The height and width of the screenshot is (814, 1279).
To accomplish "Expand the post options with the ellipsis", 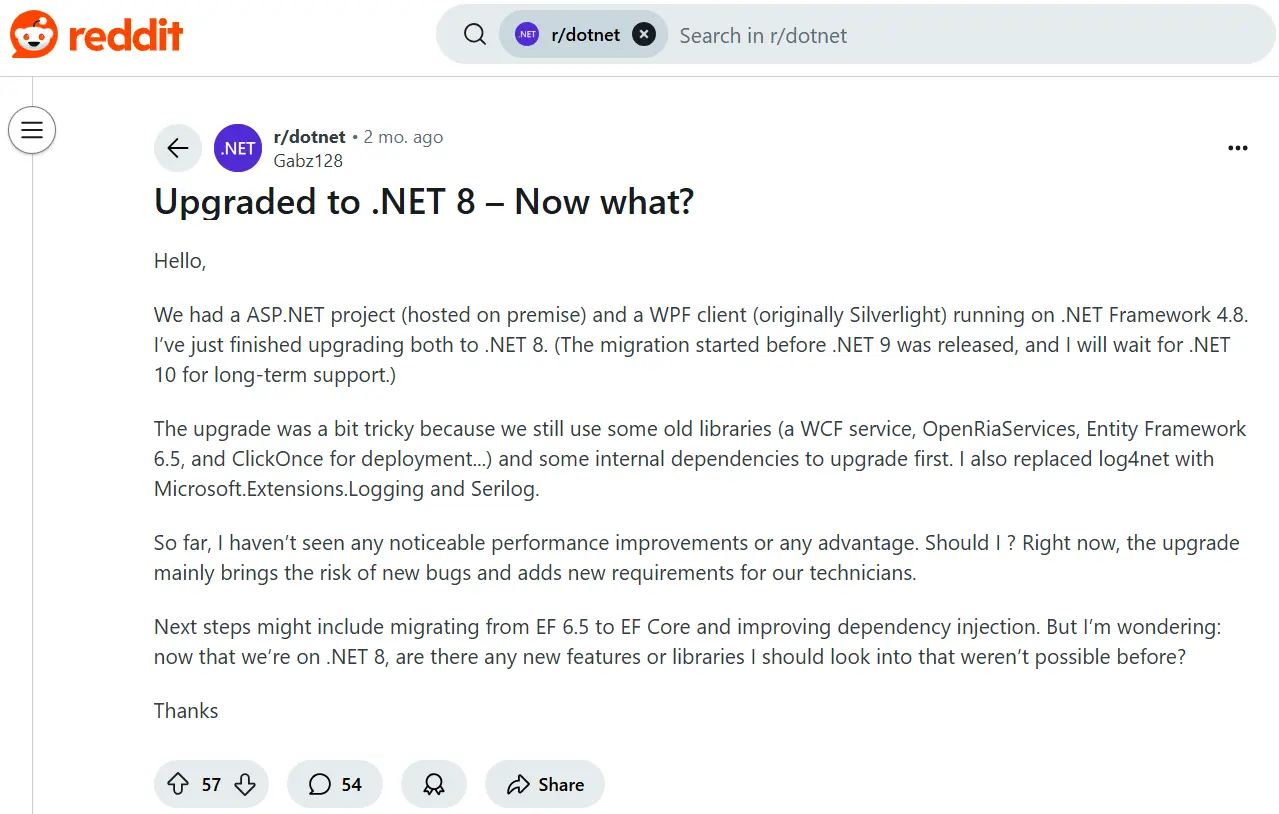I will point(1237,148).
